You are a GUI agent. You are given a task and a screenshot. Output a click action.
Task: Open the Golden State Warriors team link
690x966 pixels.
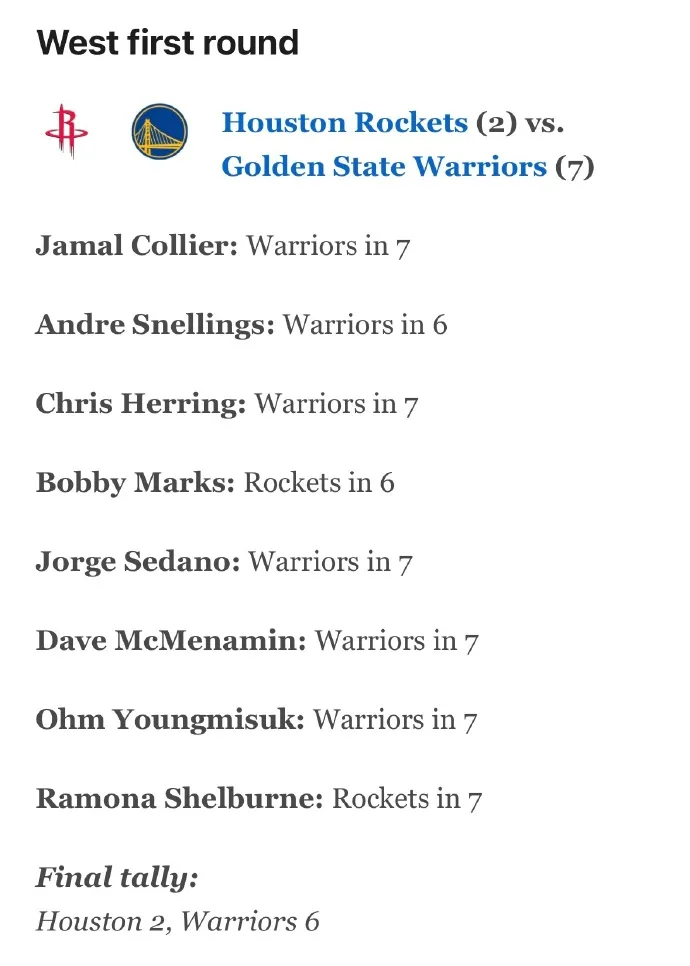pos(384,166)
